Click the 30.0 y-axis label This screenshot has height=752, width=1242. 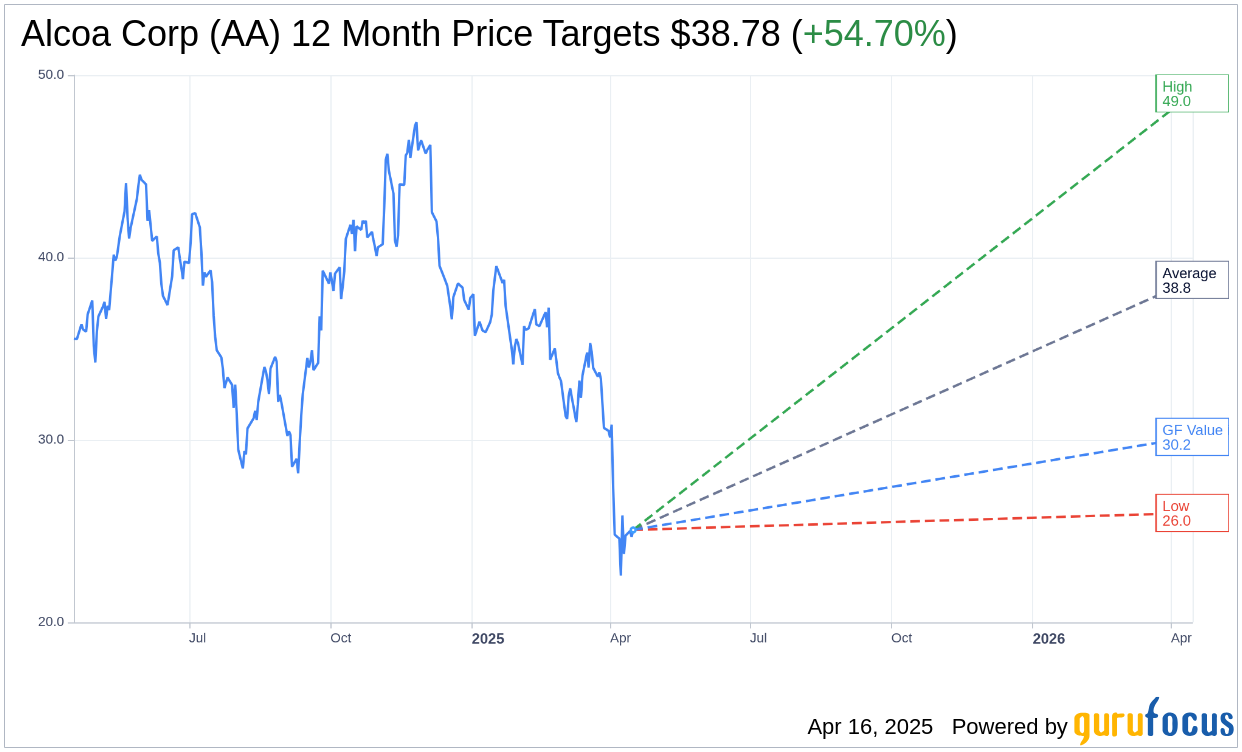[51, 440]
